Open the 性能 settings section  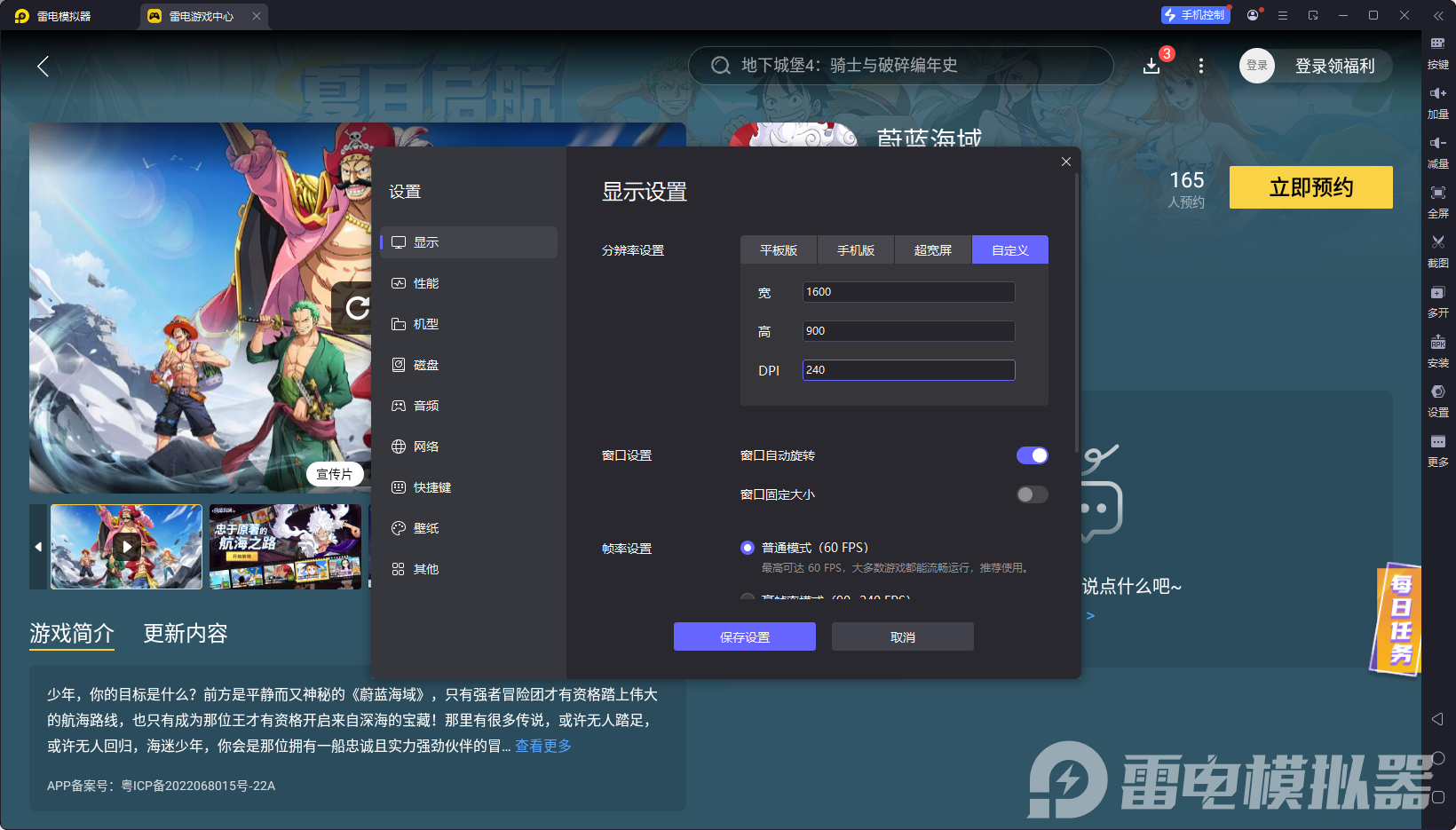(469, 283)
